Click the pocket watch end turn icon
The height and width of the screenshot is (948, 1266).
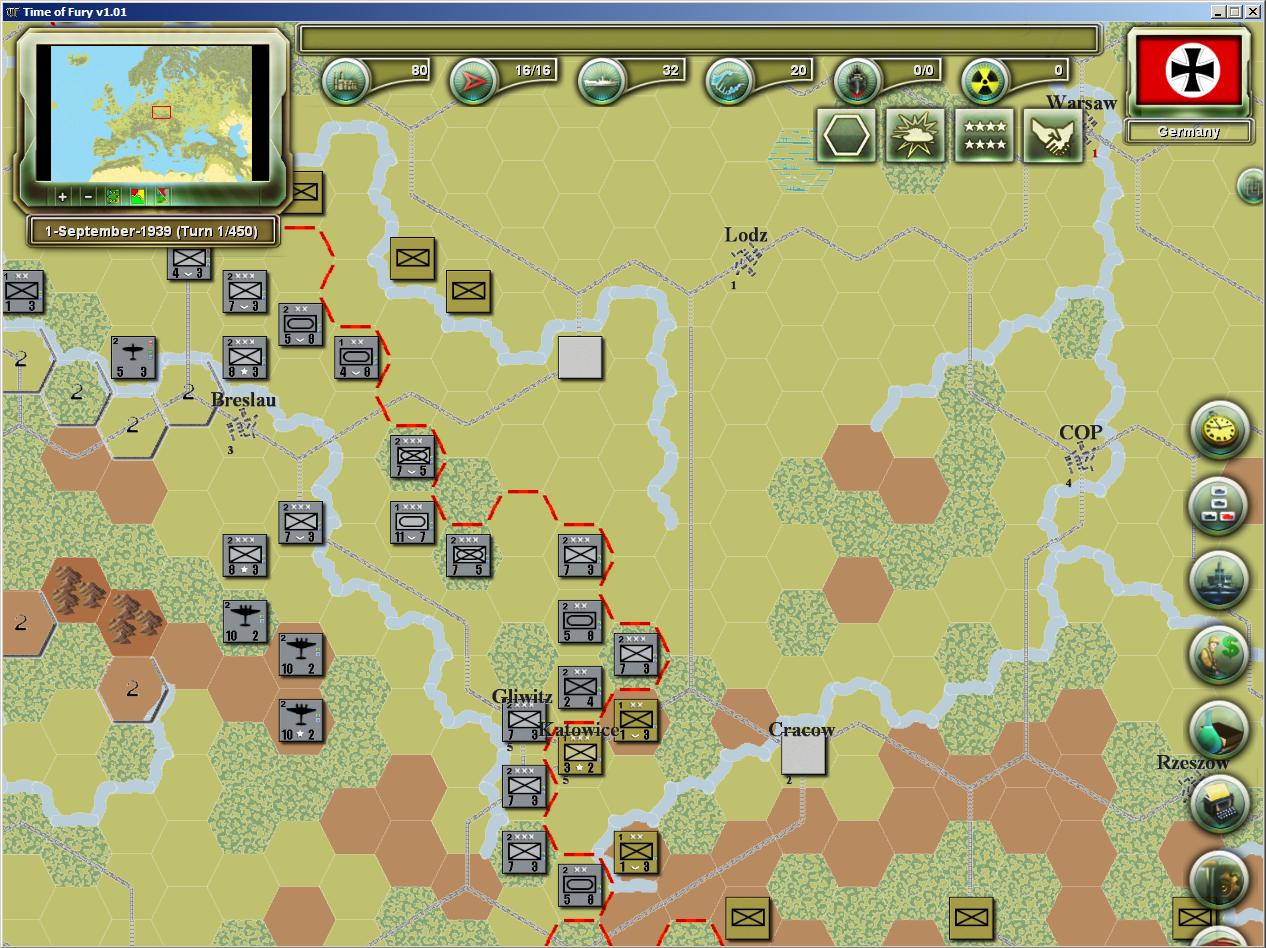1220,432
